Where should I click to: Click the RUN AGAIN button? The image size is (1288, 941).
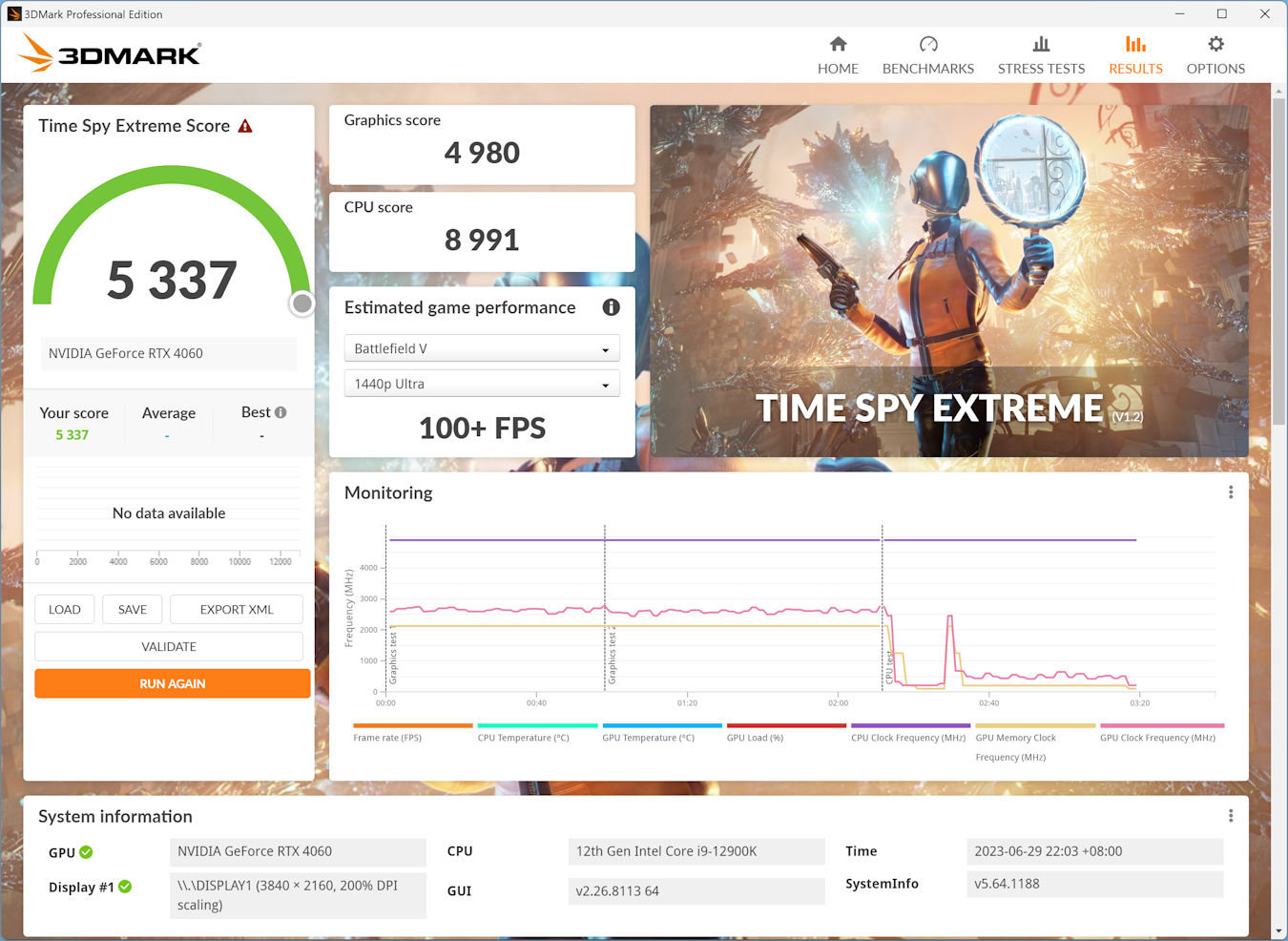click(173, 683)
